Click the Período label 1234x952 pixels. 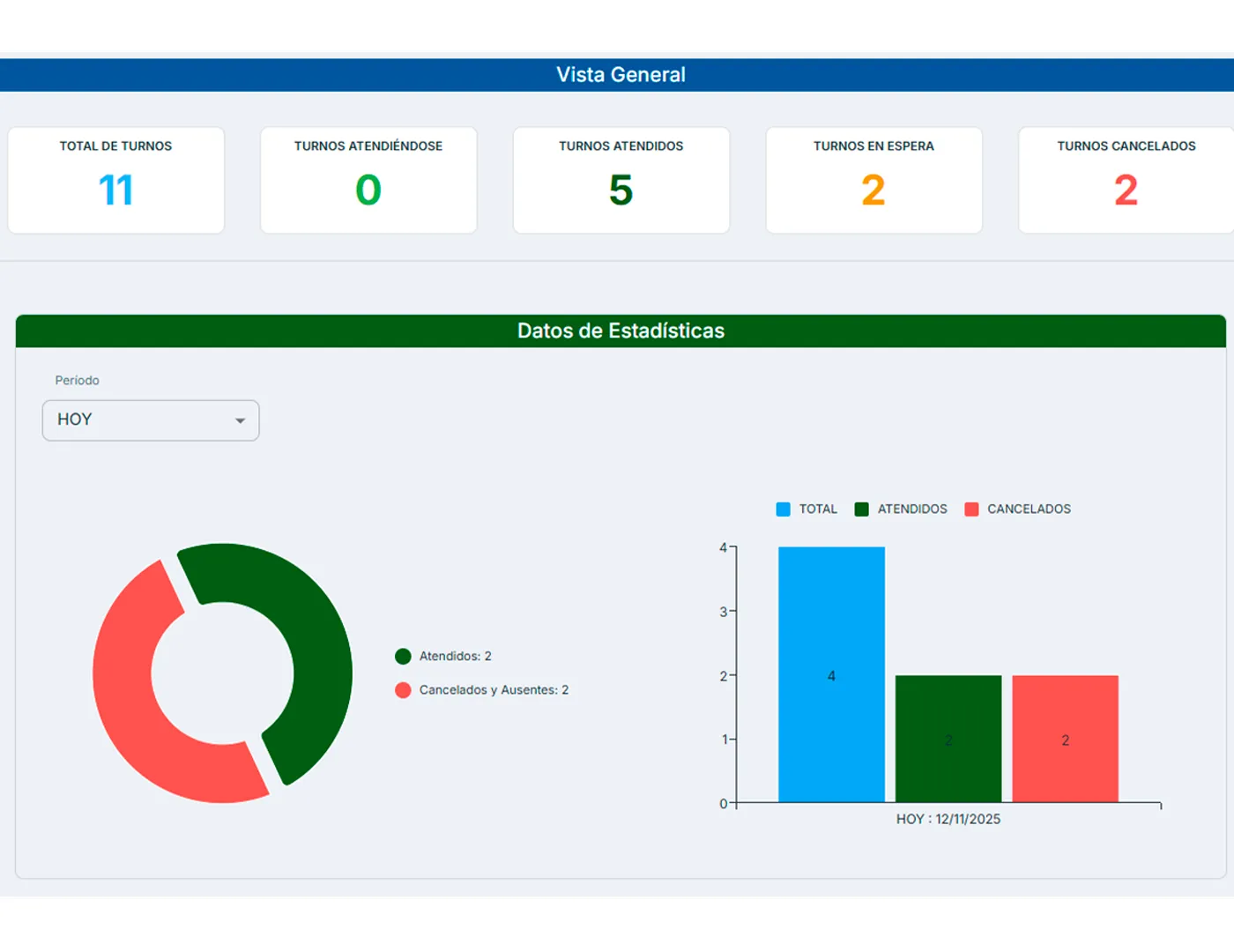pyautogui.click(x=78, y=381)
